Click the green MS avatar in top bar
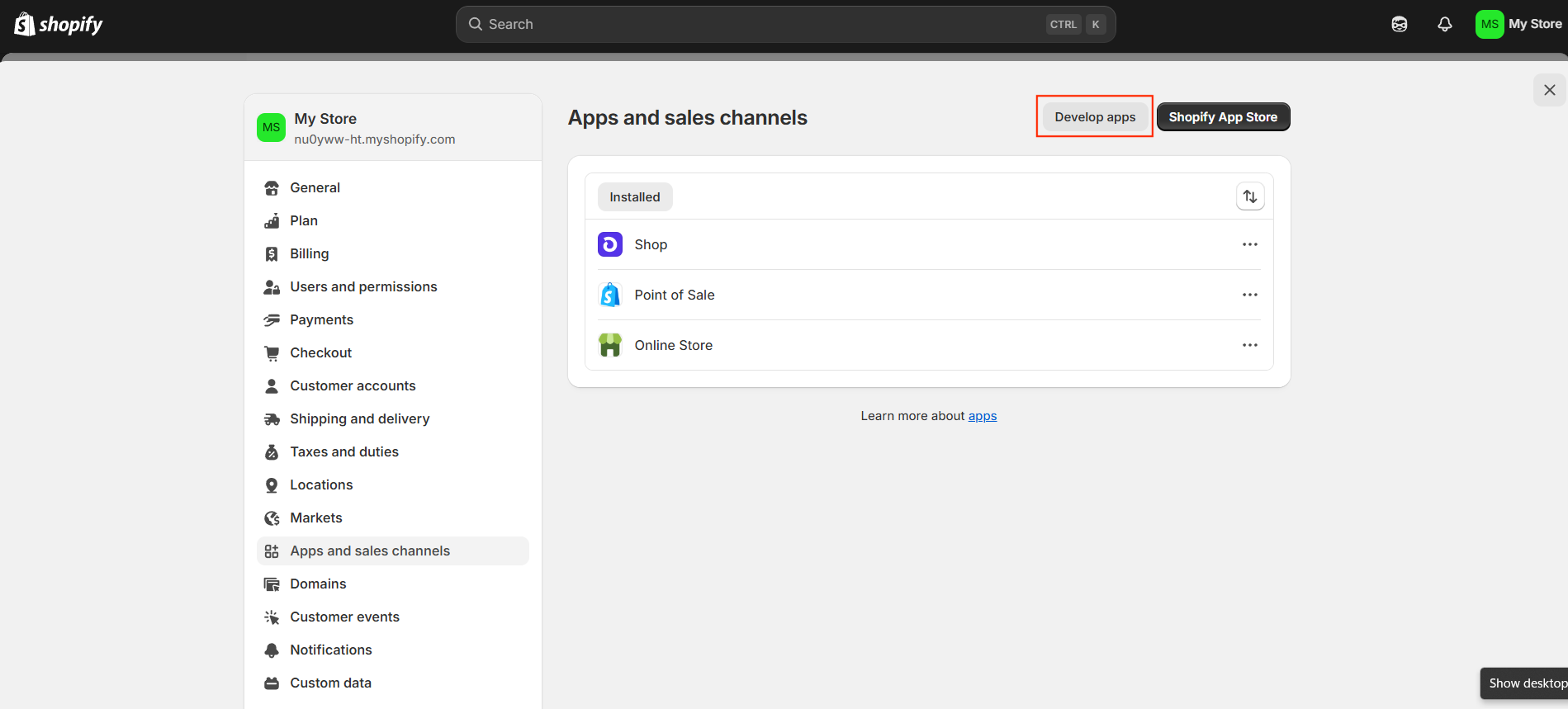Screen dimensions: 1568x709 (x=1490, y=25)
